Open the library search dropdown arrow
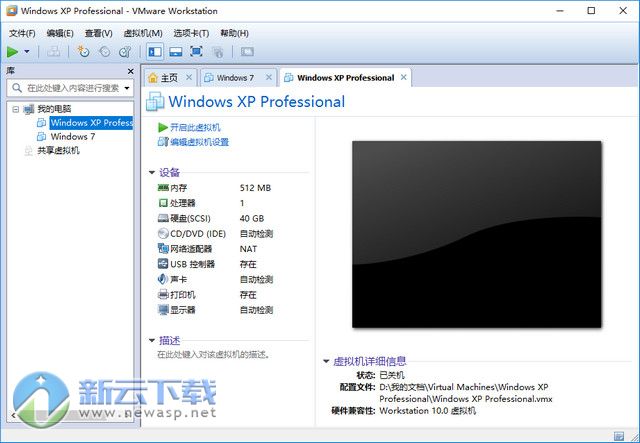This screenshot has height=443, width=640. click(x=127, y=88)
